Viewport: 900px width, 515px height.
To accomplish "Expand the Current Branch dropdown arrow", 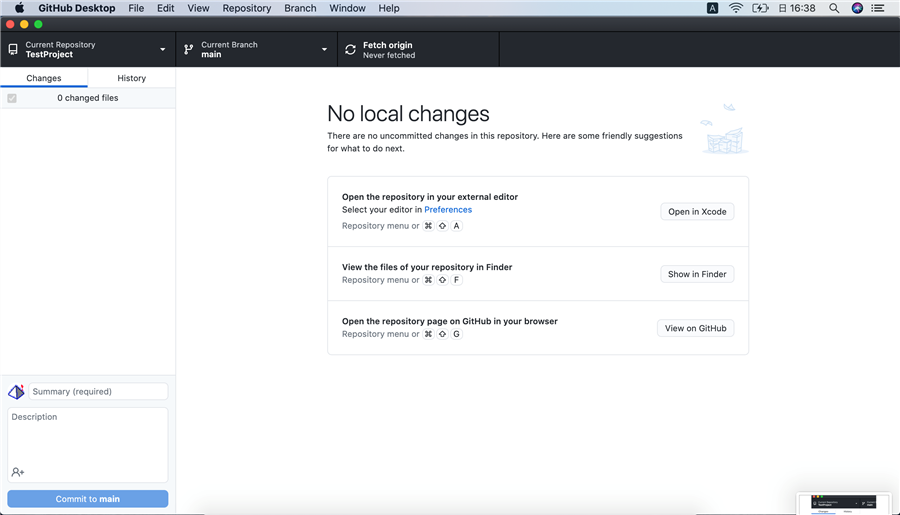I will (x=324, y=49).
